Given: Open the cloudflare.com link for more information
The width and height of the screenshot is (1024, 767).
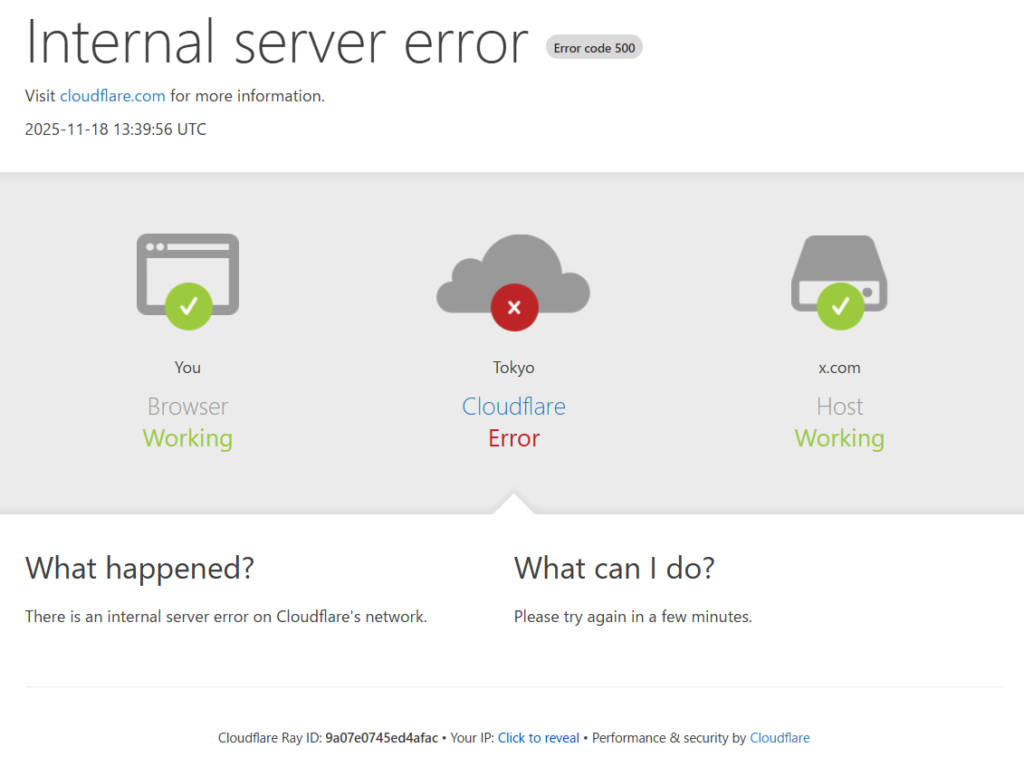Looking at the screenshot, I should pos(112,96).
